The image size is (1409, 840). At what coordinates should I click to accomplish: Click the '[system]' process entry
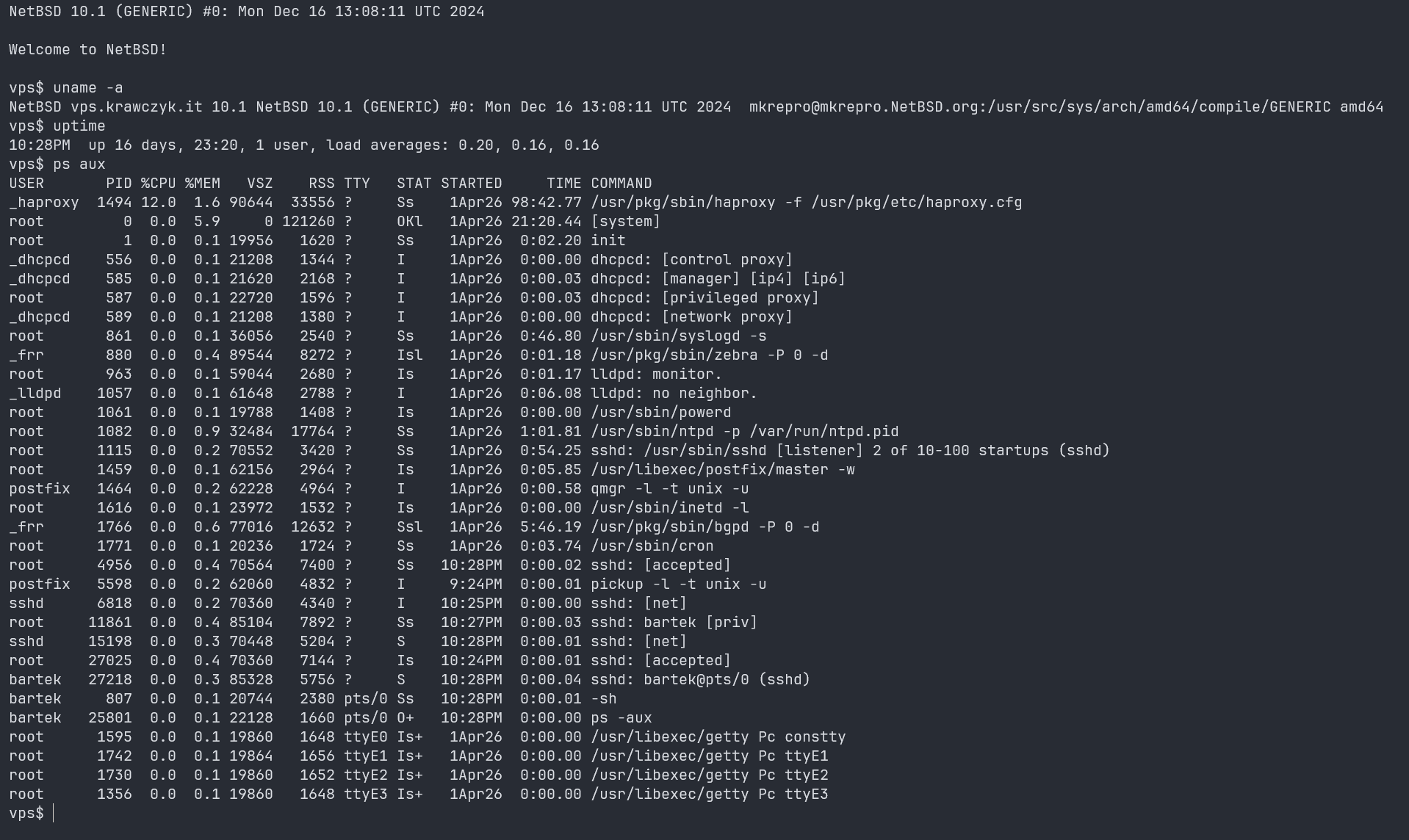click(x=625, y=221)
